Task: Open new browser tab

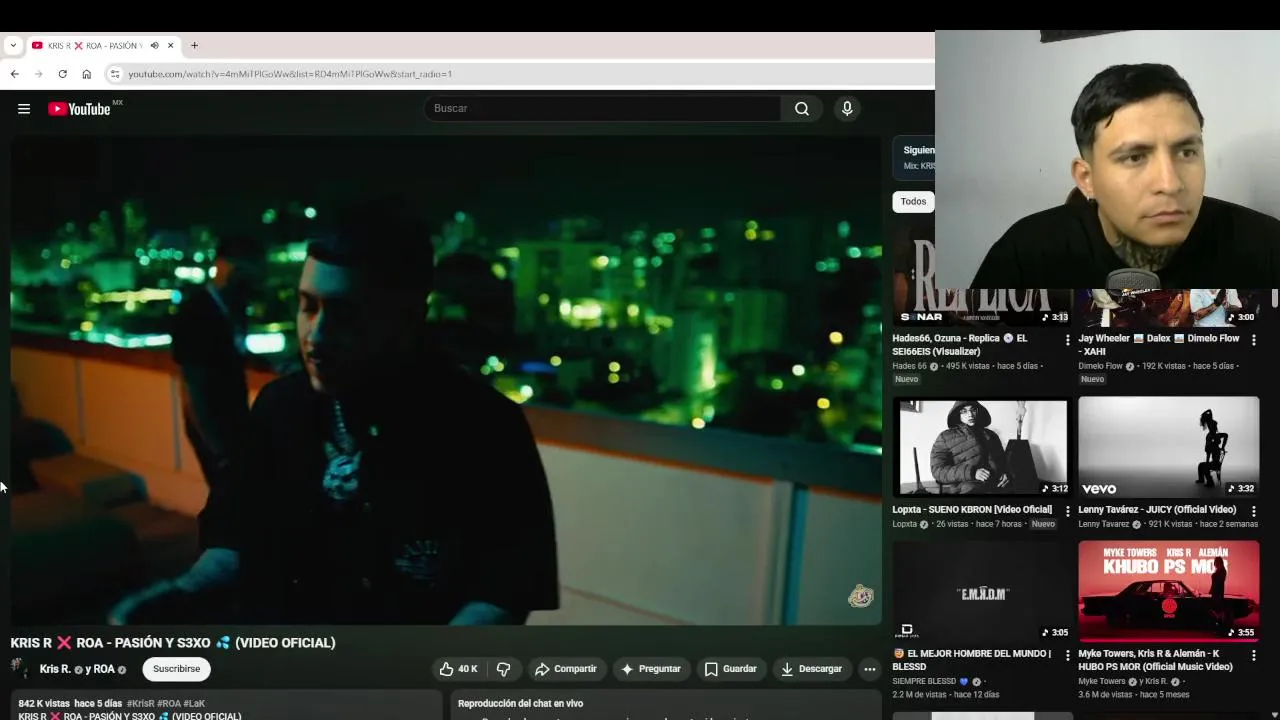Action: tap(194, 45)
